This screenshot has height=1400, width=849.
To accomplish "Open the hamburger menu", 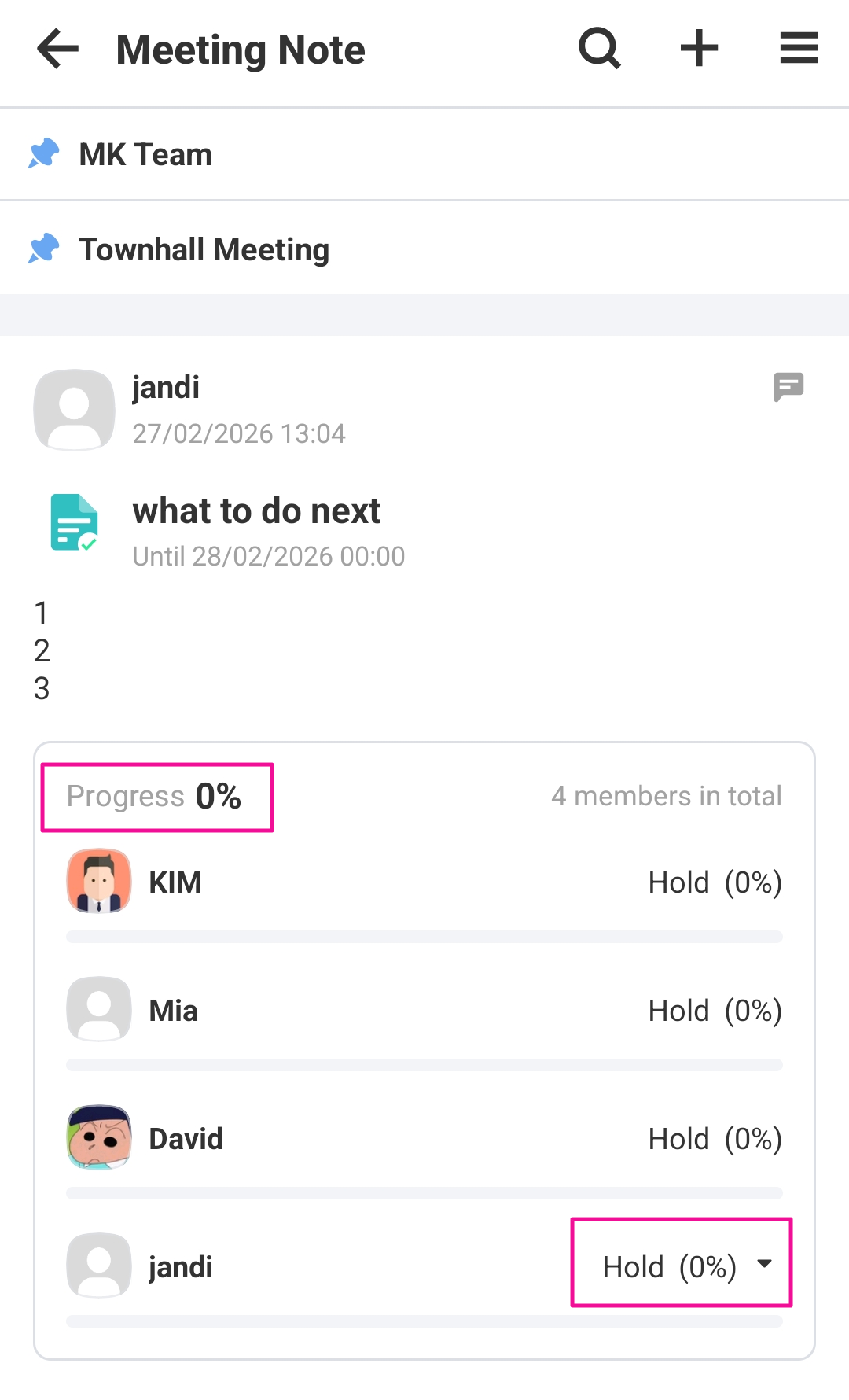I will coord(799,49).
